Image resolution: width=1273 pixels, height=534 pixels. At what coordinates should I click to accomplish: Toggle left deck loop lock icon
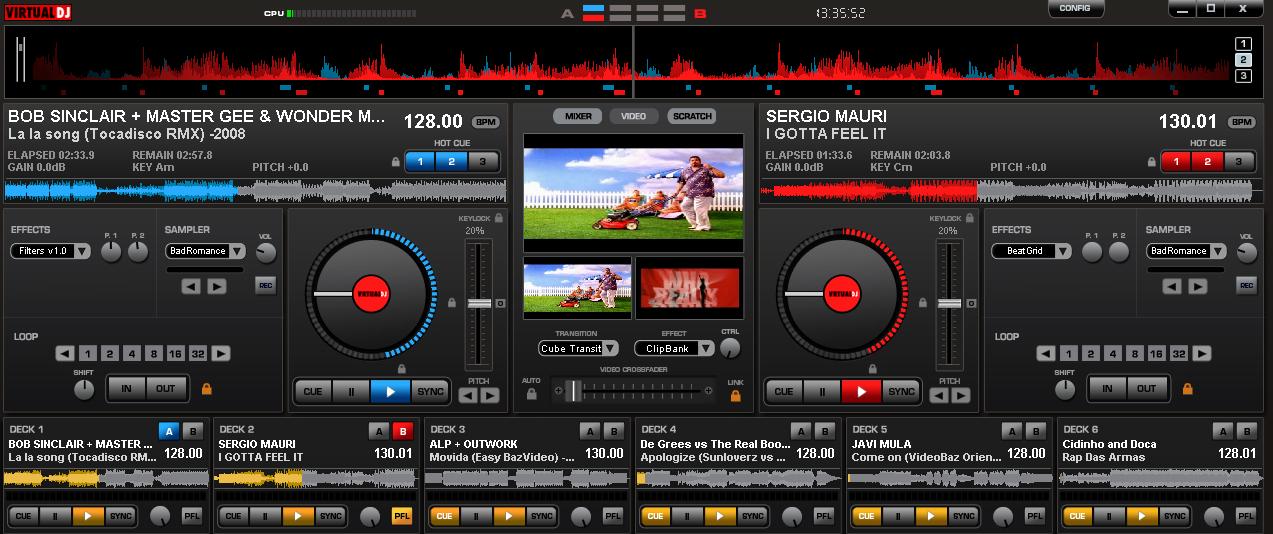(x=207, y=388)
